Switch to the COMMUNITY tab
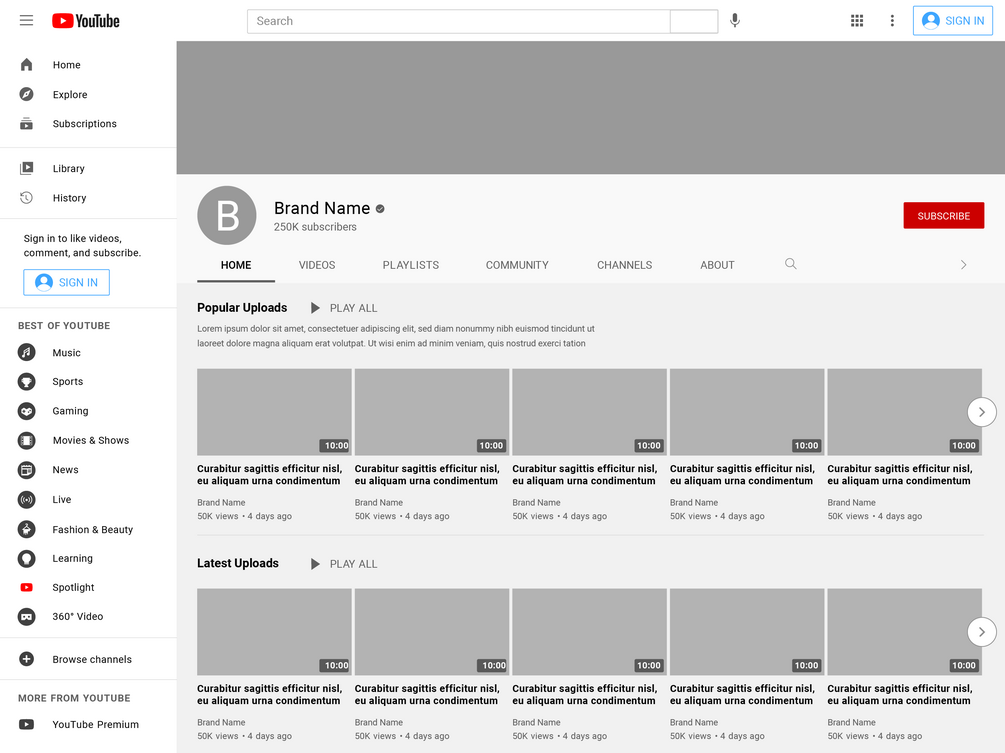1005x753 pixels. click(517, 265)
